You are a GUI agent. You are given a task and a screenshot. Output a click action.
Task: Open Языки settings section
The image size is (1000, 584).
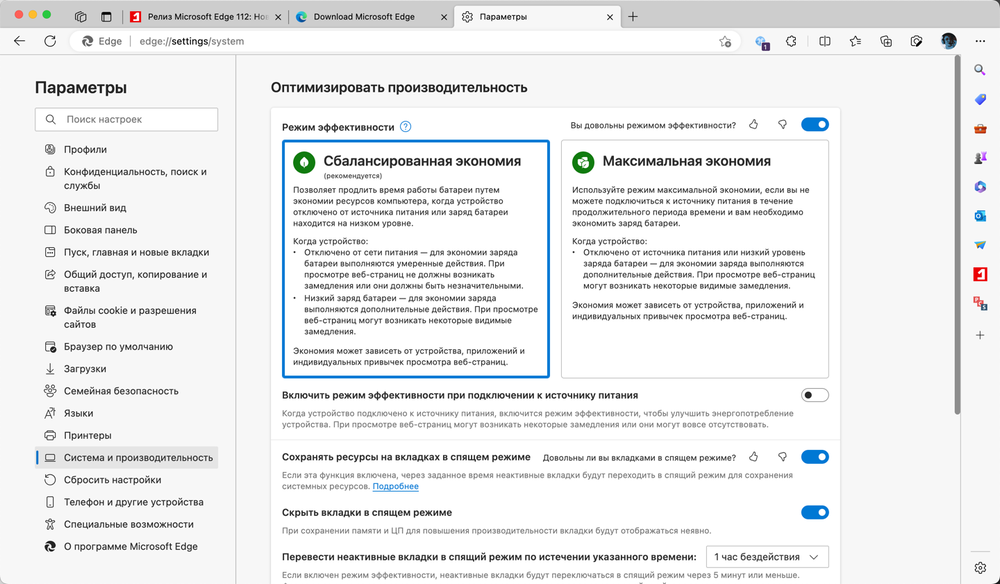tap(127, 413)
